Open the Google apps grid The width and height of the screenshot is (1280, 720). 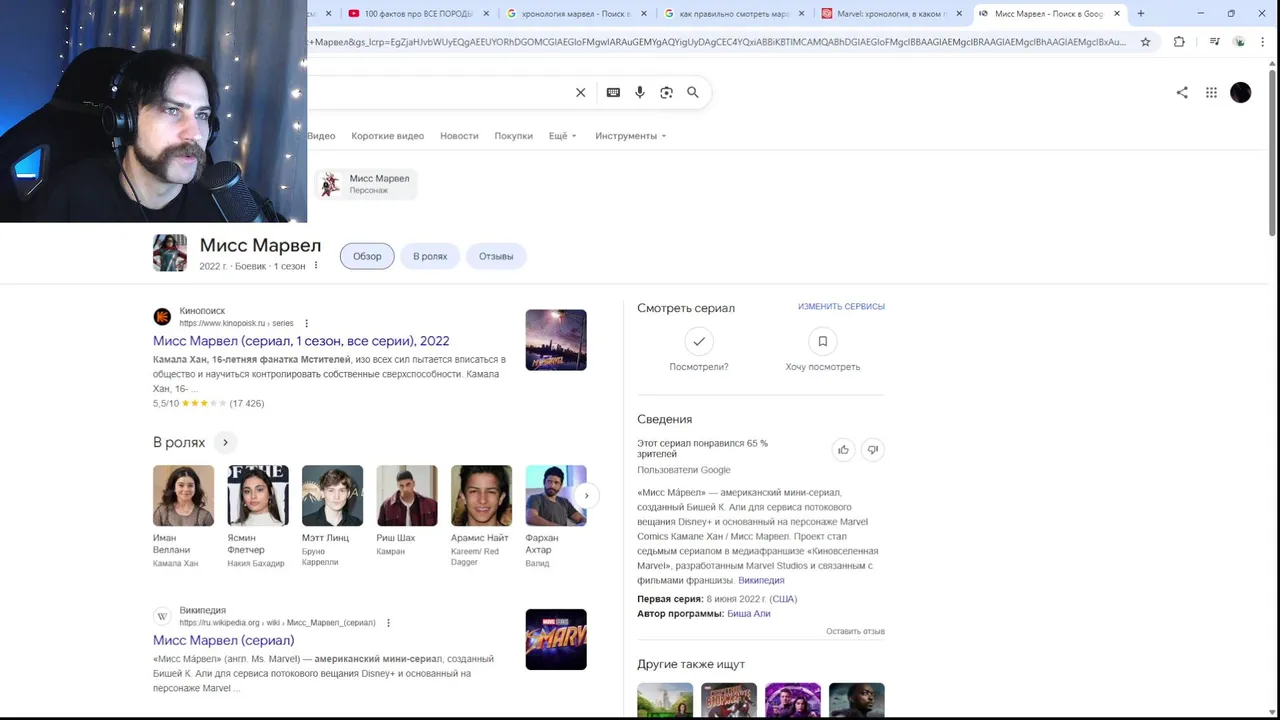(x=1211, y=92)
